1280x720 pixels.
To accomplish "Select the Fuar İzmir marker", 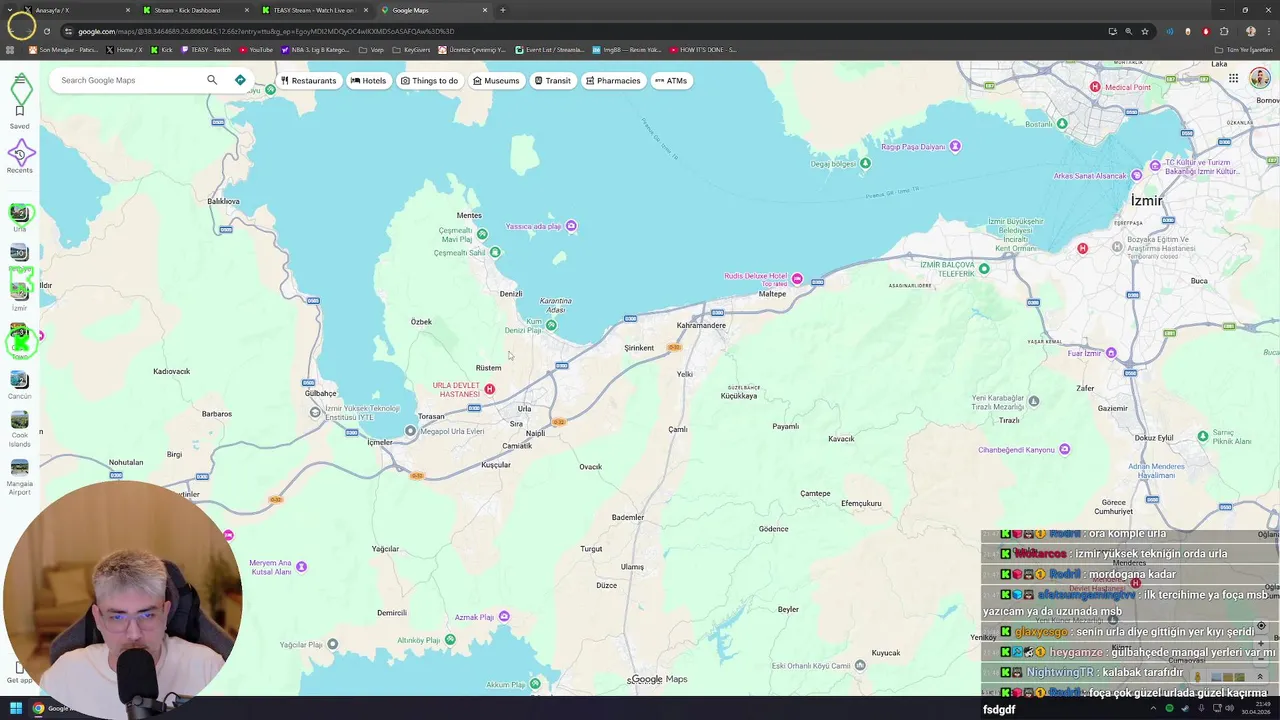I will (1110, 353).
